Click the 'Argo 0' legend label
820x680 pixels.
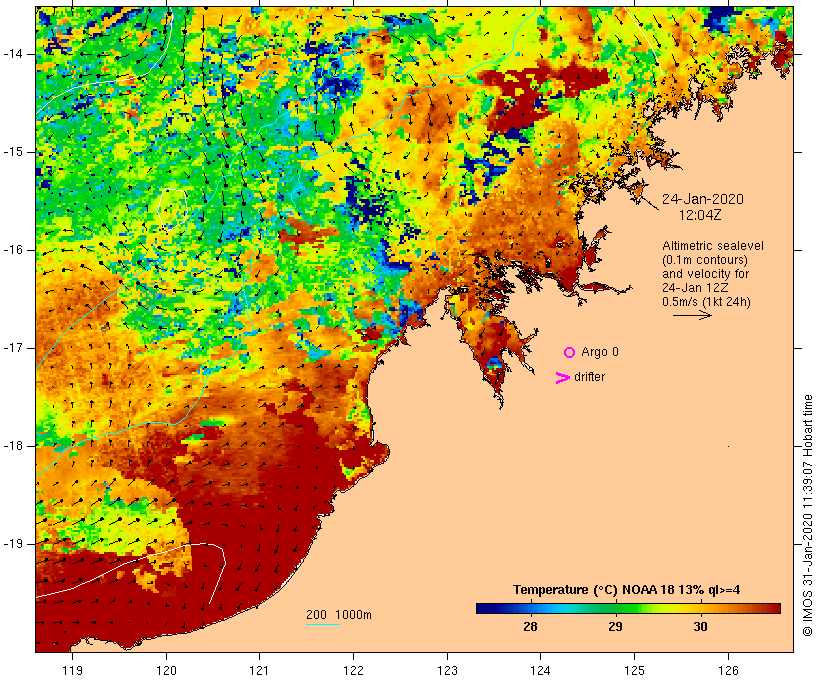(600, 352)
